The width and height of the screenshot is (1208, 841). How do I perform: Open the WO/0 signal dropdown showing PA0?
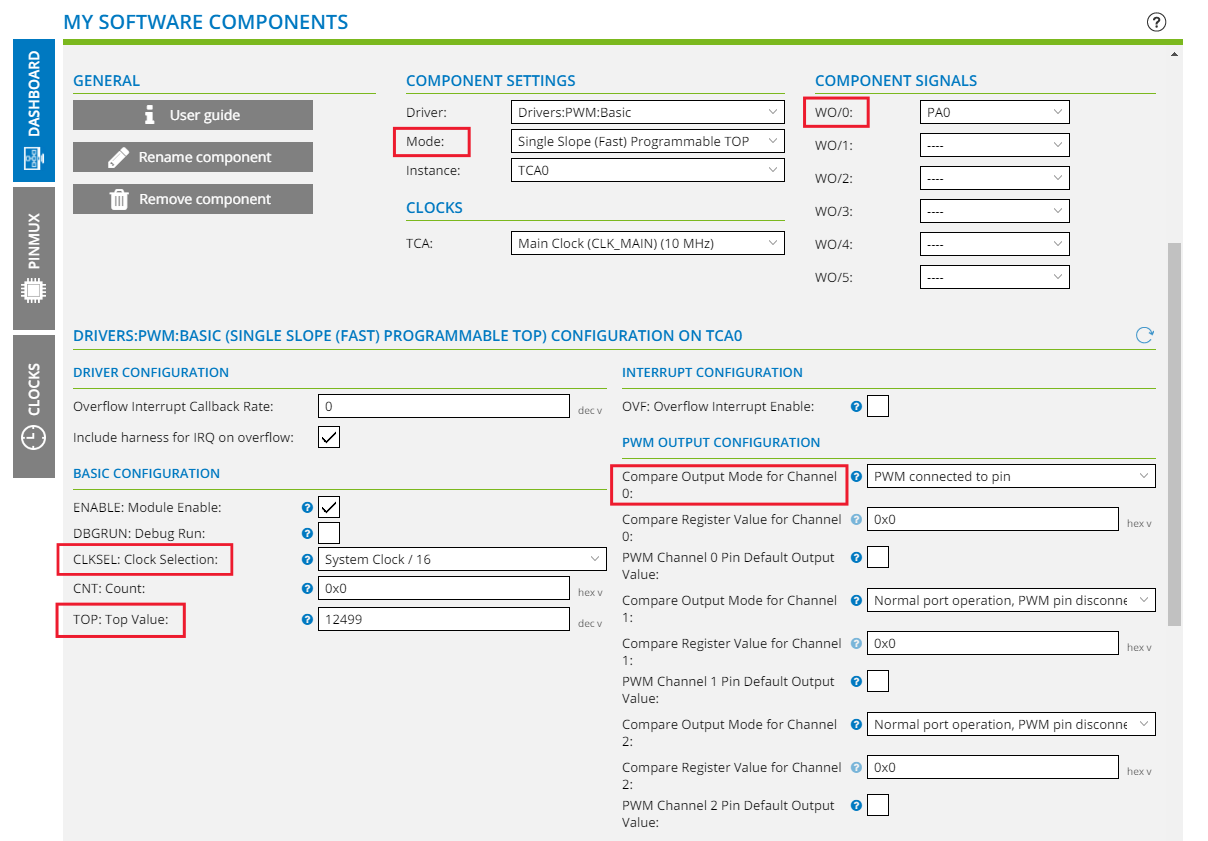994,112
